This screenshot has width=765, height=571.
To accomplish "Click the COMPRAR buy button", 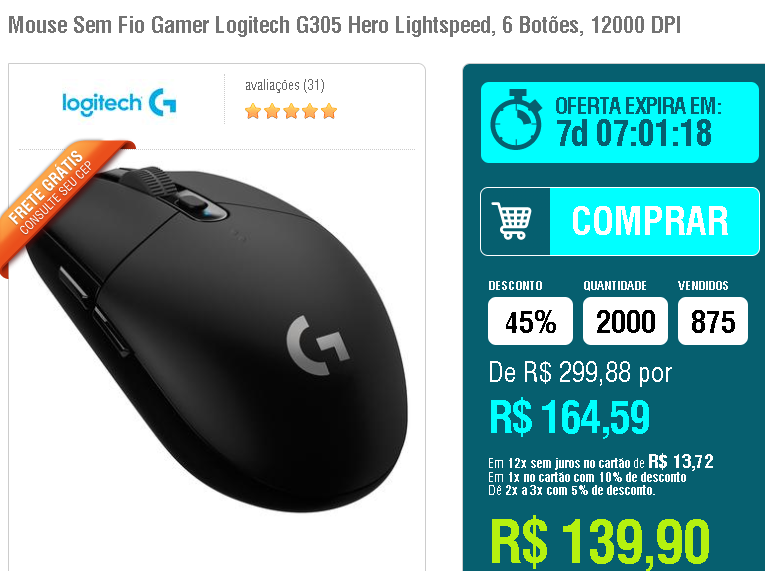I will point(620,222).
